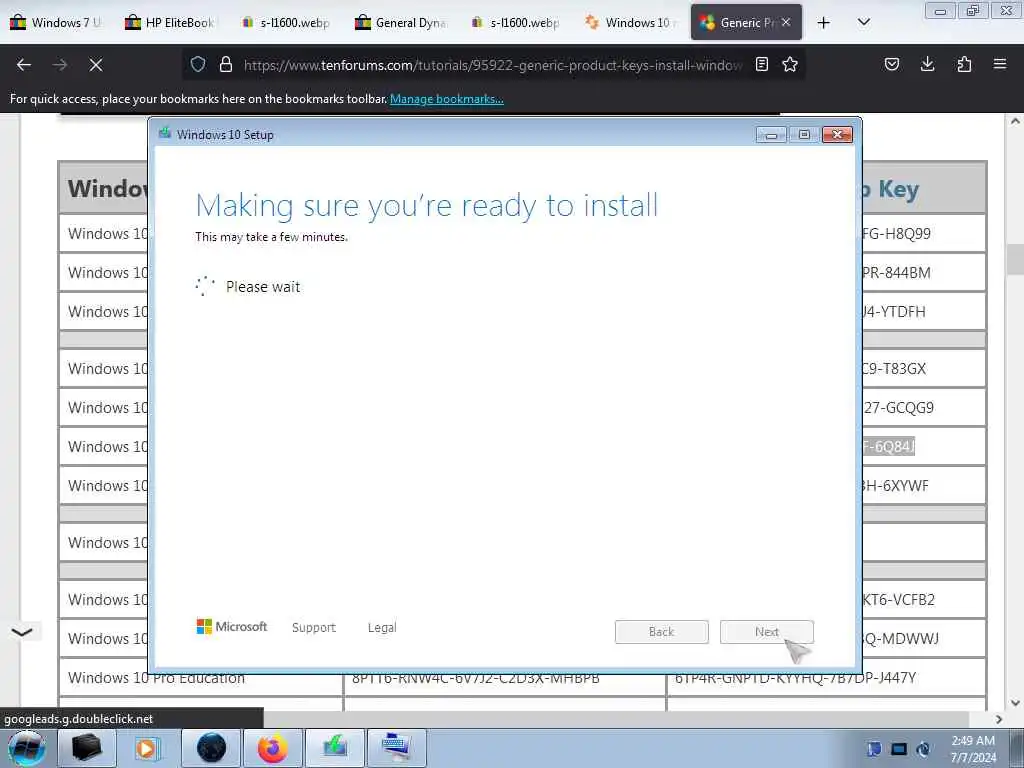Viewport: 1024px width, 768px height.
Task: Open a new tab with plus button
Action: coord(824,23)
